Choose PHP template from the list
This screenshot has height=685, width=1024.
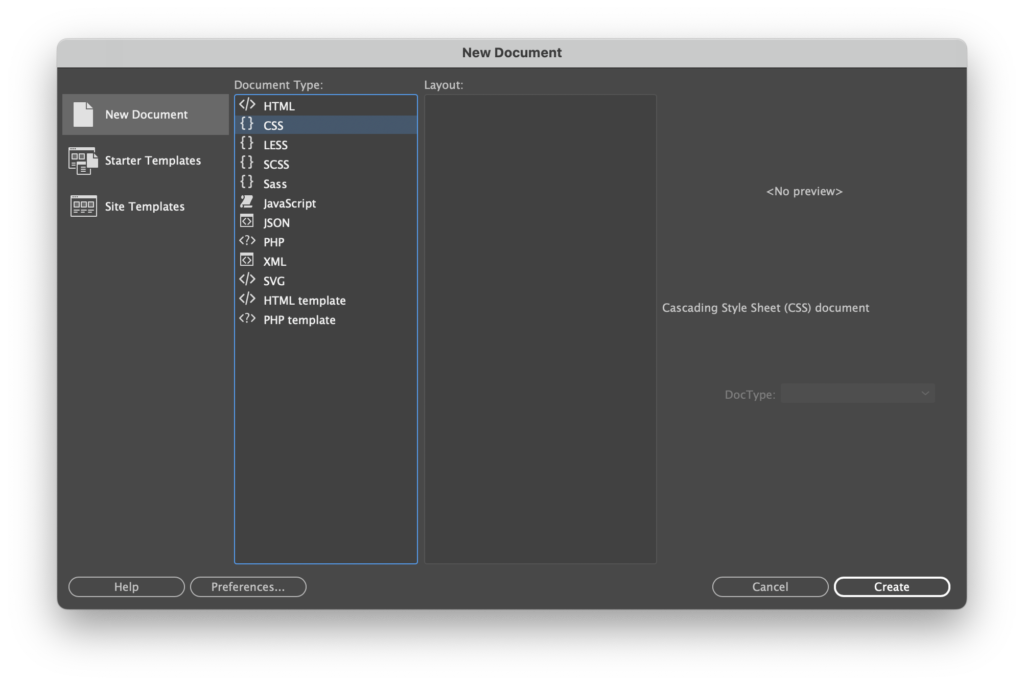299,320
